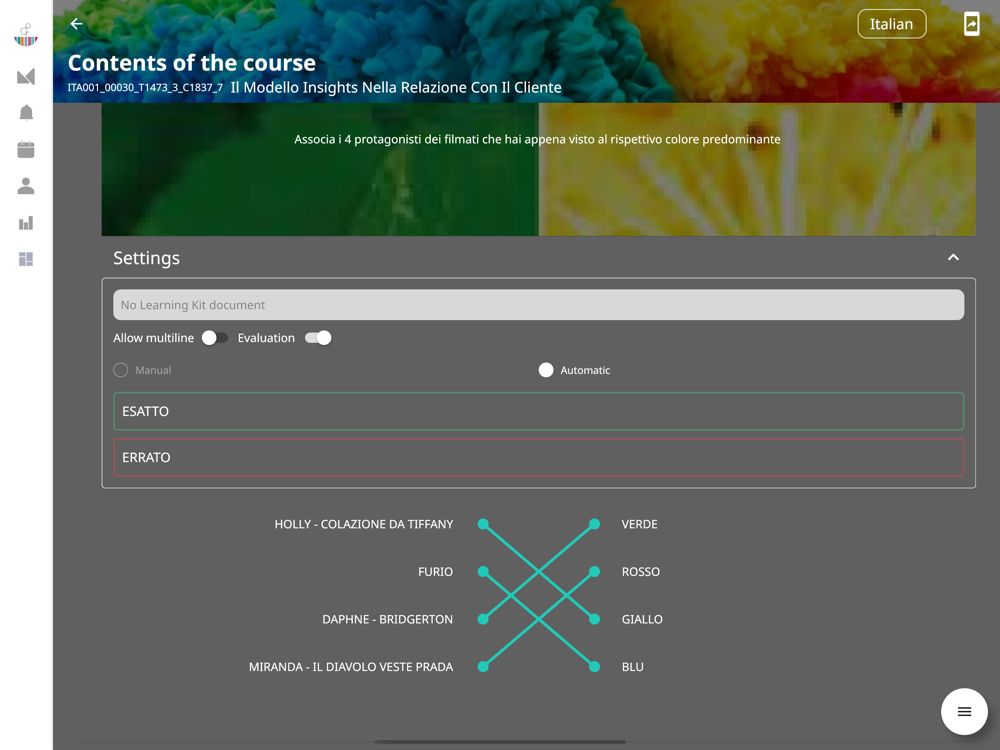The height and width of the screenshot is (750, 1000).
Task: Click the GIALLO label
Action: pyautogui.click(x=642, y=619)
